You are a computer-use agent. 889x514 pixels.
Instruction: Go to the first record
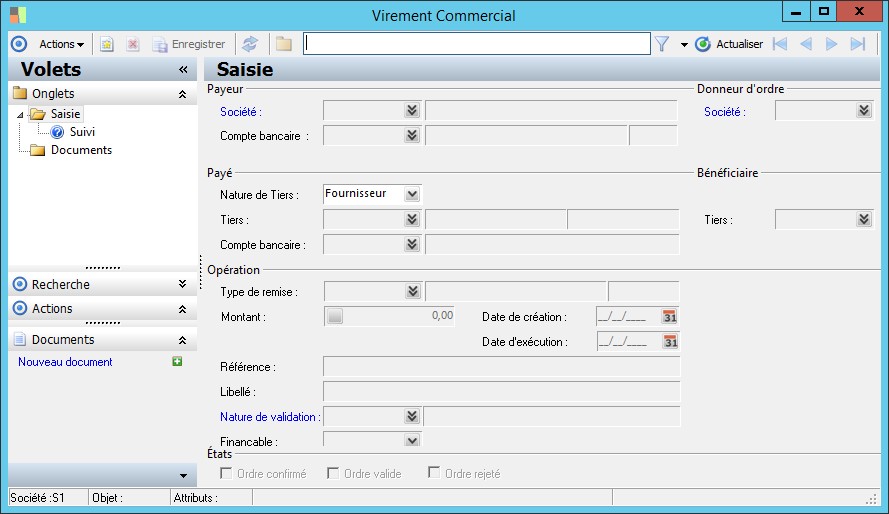[780, 44]
